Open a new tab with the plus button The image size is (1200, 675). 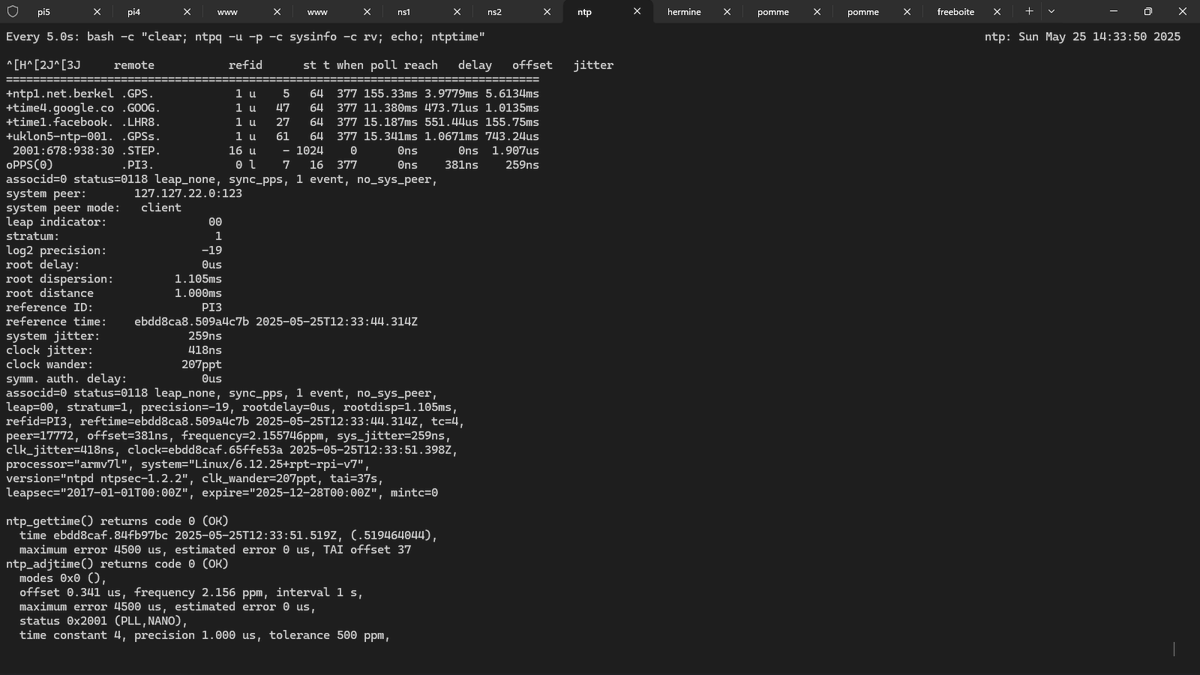(1029, 11)
